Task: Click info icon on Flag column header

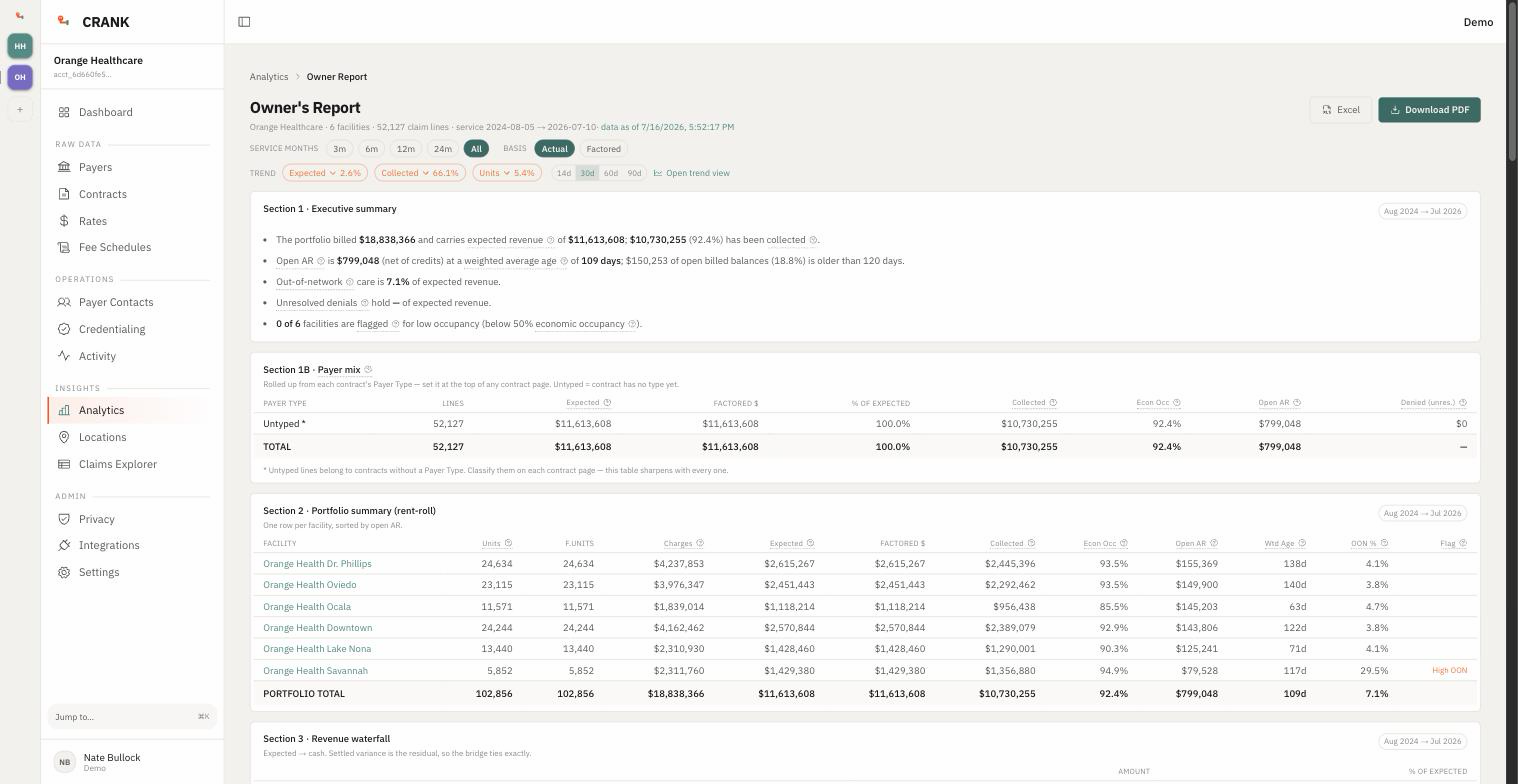Action: pos(1463,543)
